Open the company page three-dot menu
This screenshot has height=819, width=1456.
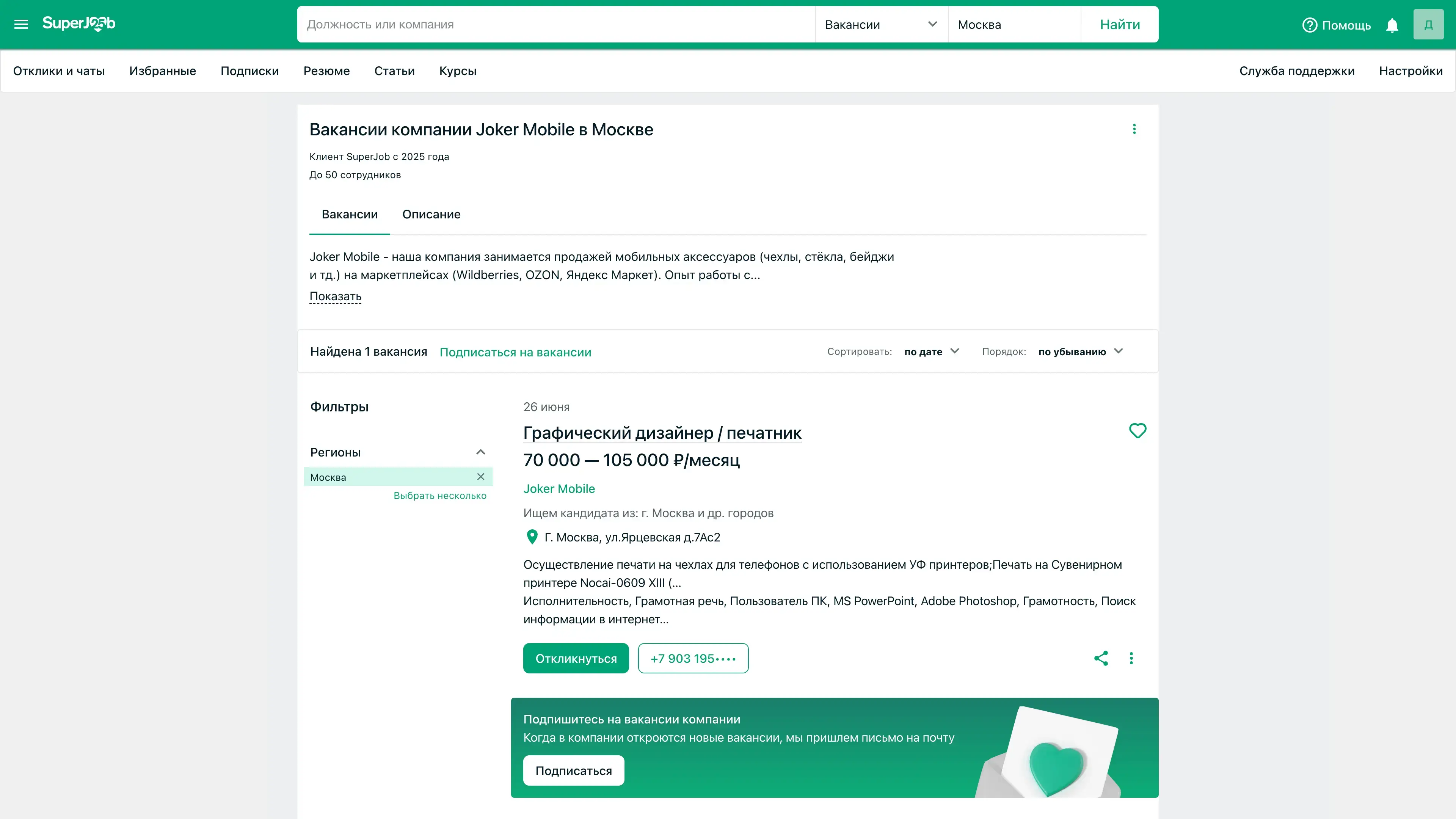click(1134, 129)
